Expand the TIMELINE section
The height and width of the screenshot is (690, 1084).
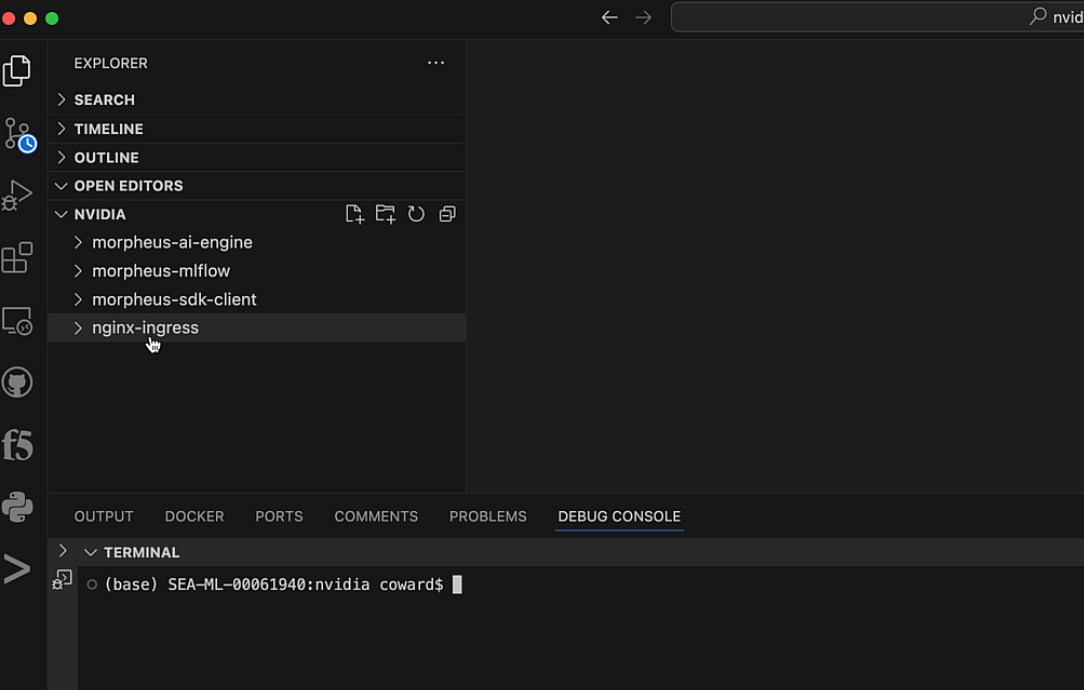click(x=62, y=129)
